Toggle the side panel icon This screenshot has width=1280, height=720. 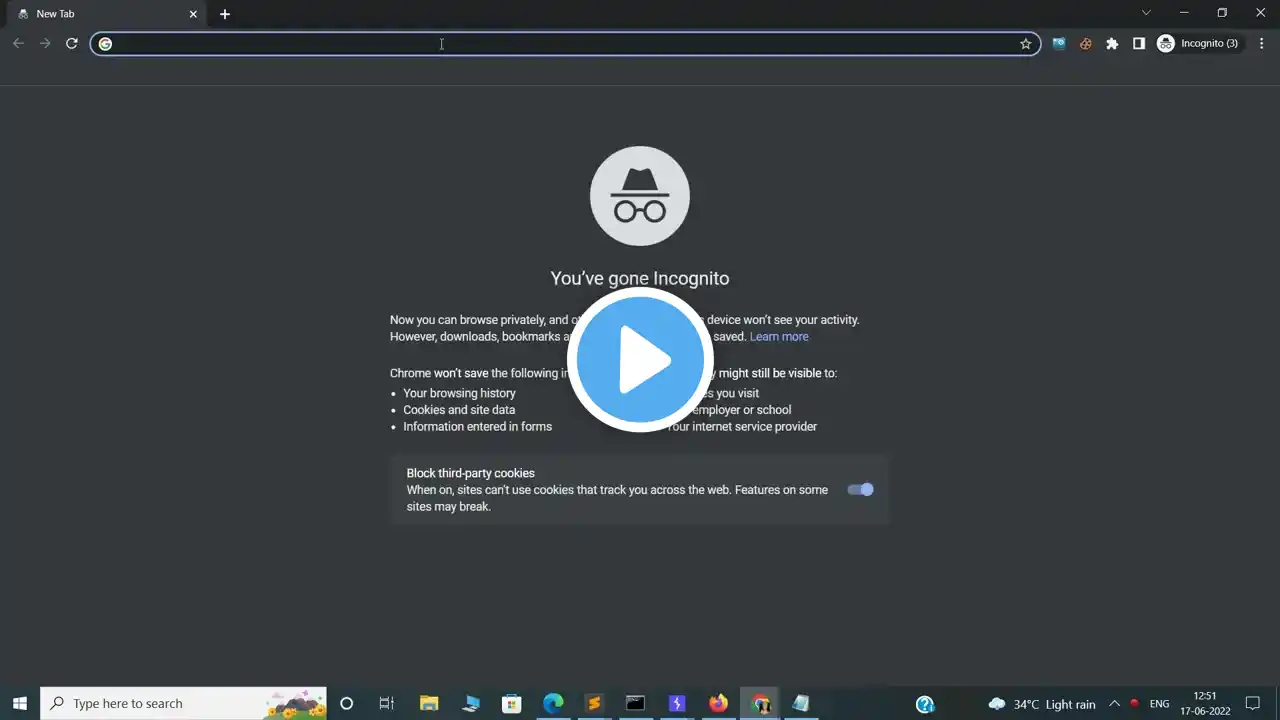point(1138,44)
